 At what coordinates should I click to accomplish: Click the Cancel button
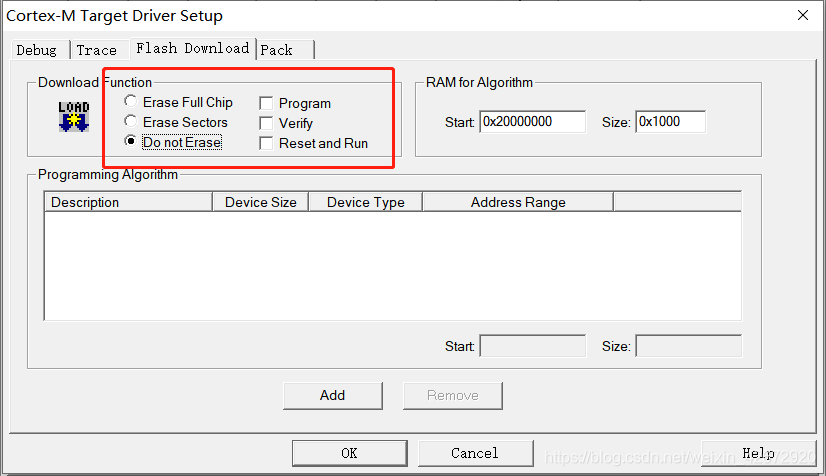pos(475,453)
